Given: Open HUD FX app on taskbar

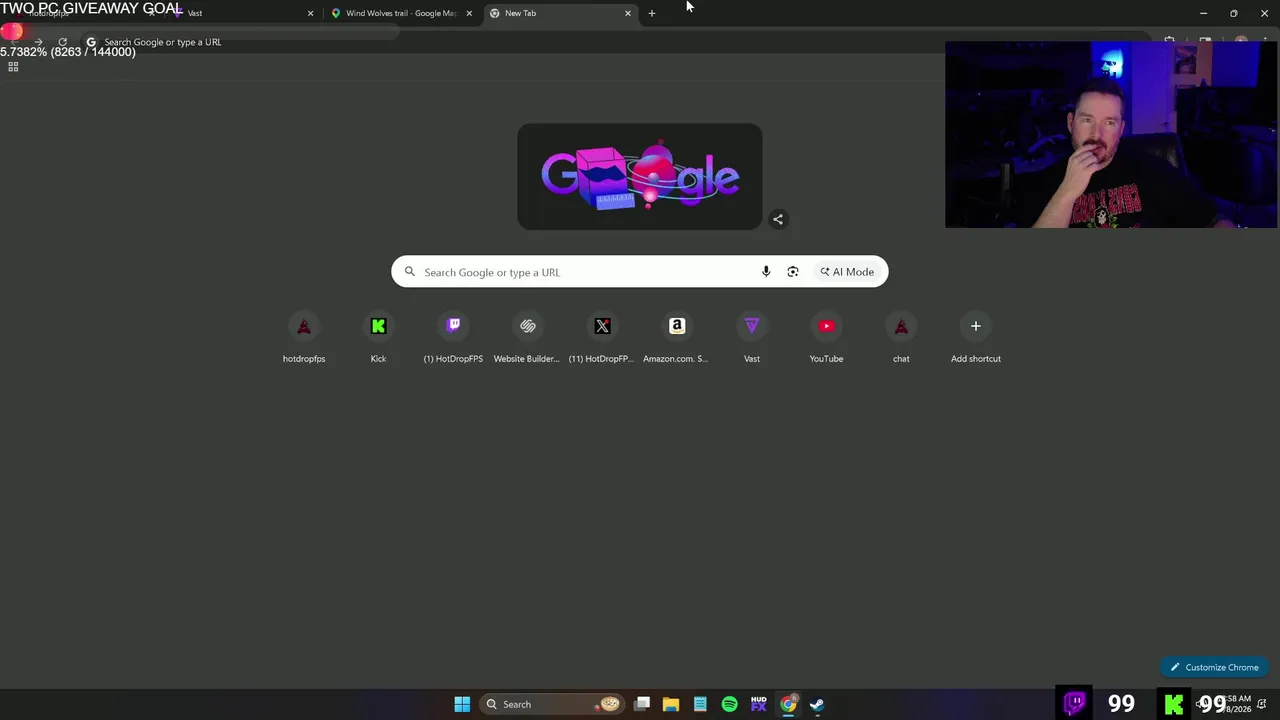Looking at the screenshot, I should click(758, 704).
